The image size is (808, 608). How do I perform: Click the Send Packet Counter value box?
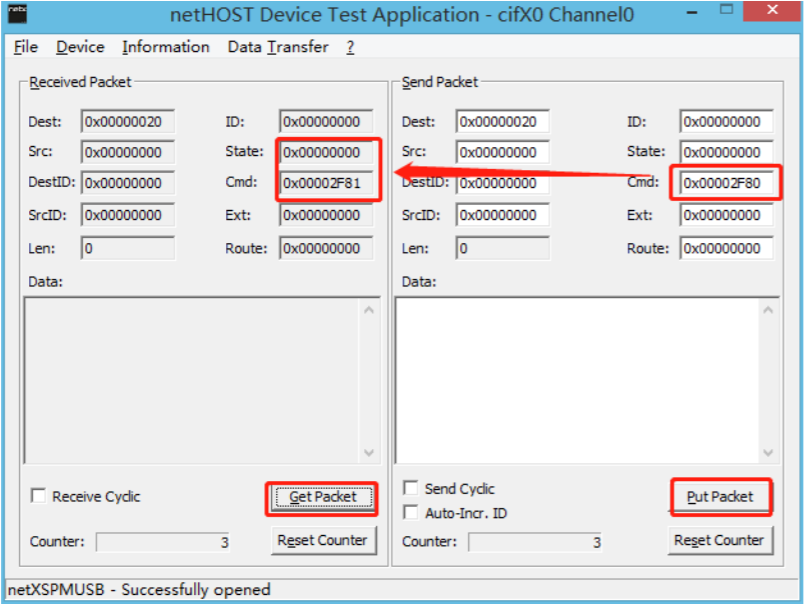[535, 542]
